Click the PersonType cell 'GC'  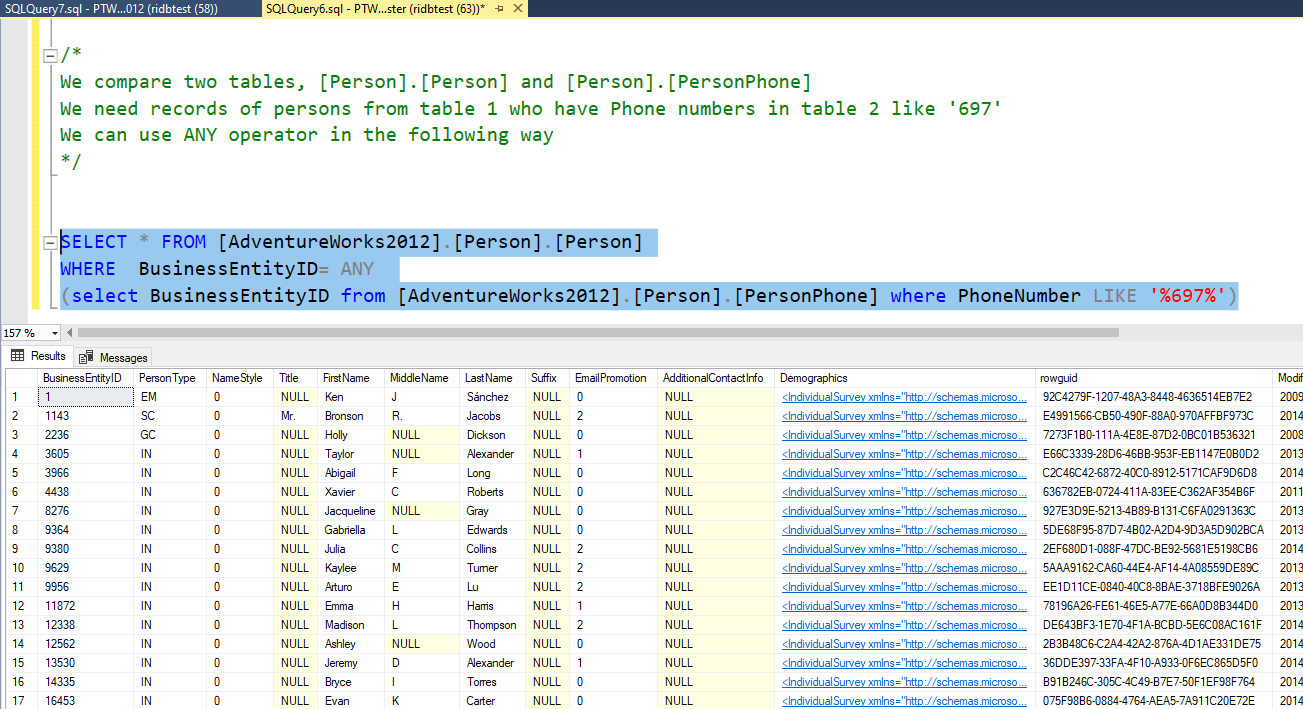(x=170, y=435)
